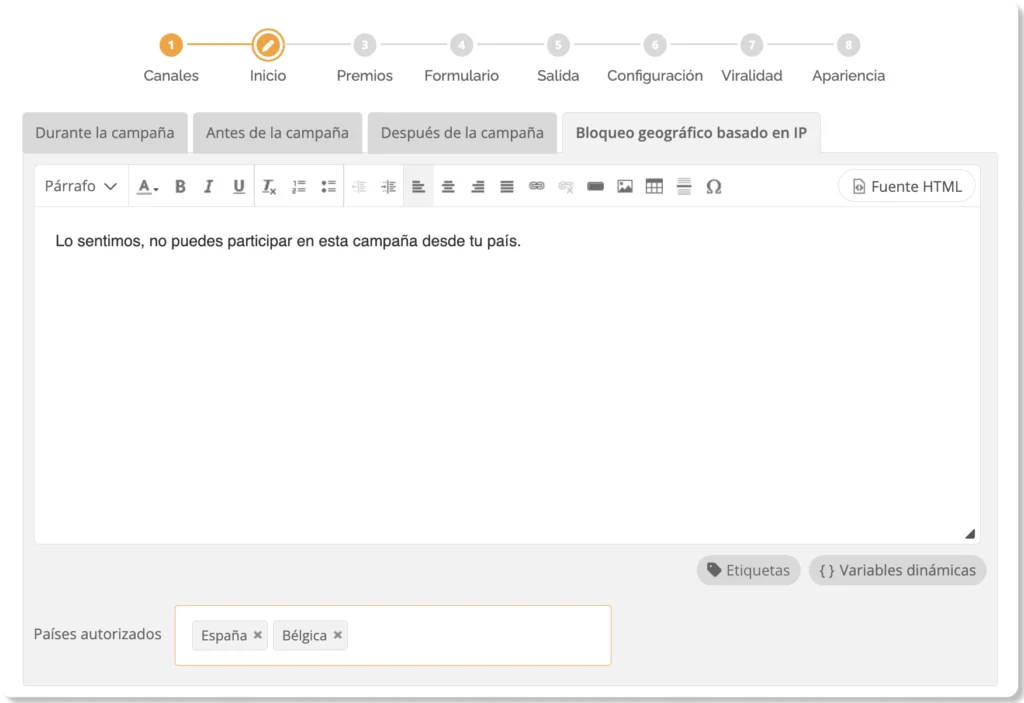
Task: Open the Variables dinámicas button
Action: point(897,570)
